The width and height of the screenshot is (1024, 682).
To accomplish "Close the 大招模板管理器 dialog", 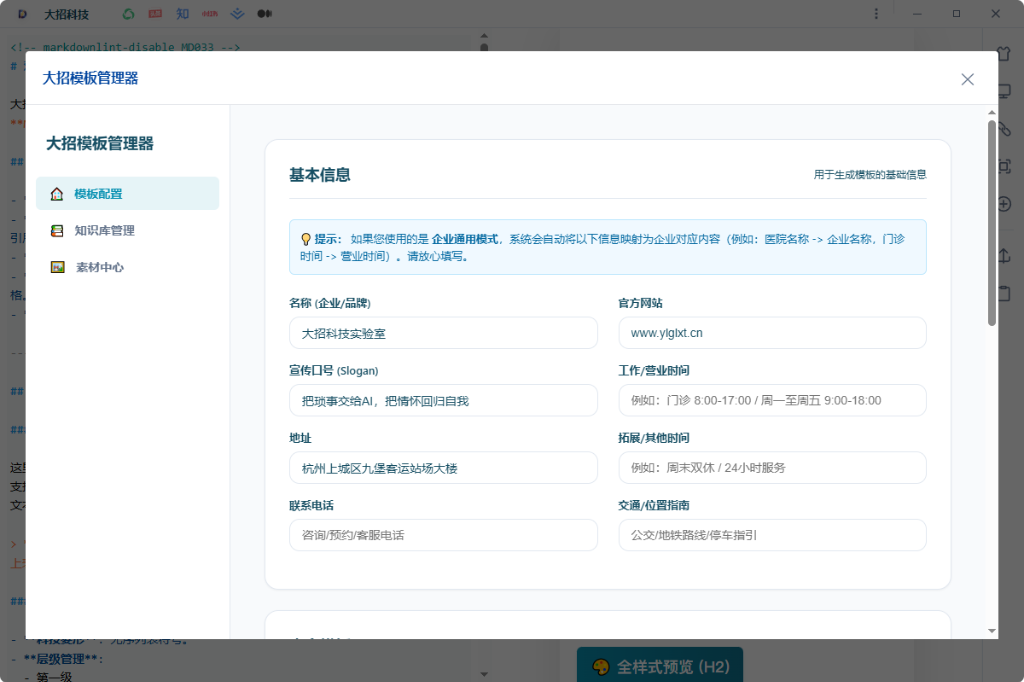I will [x=967, y=79].
